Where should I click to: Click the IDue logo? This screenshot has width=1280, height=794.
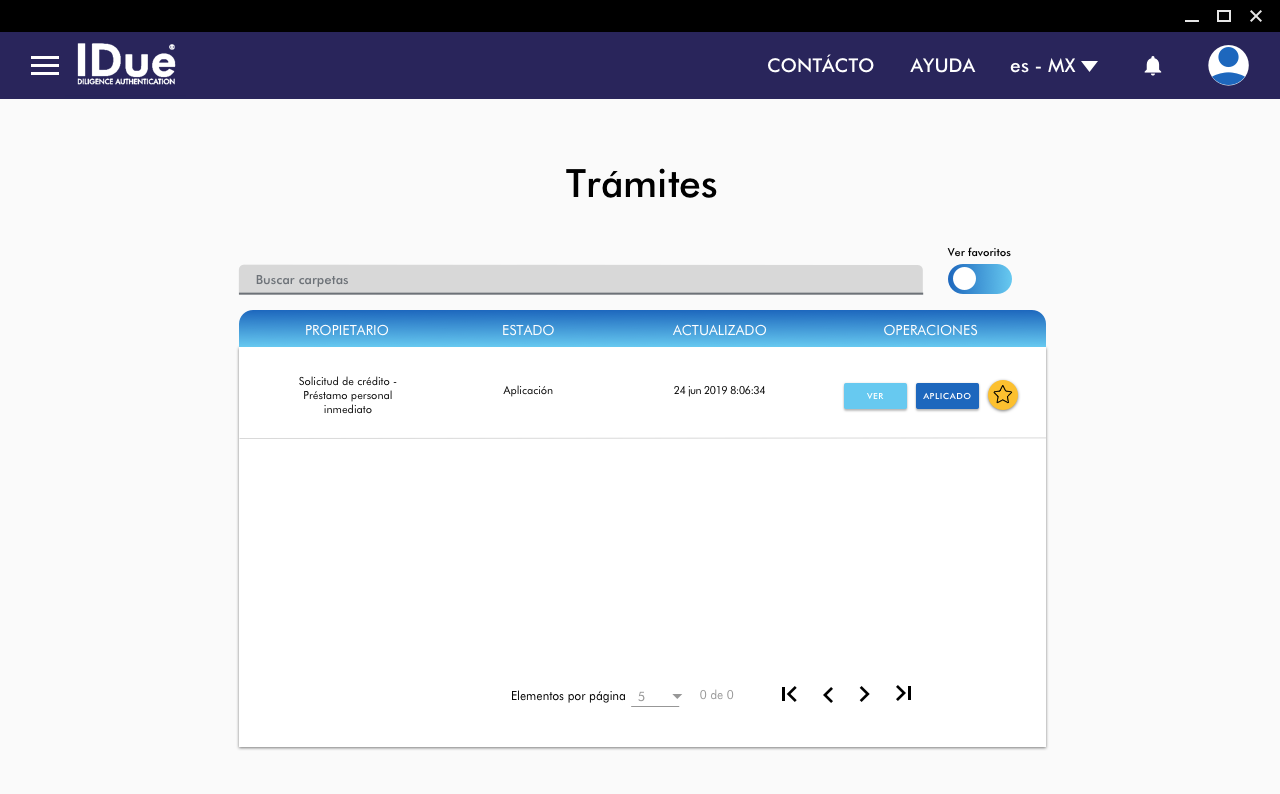pos(126,65)
